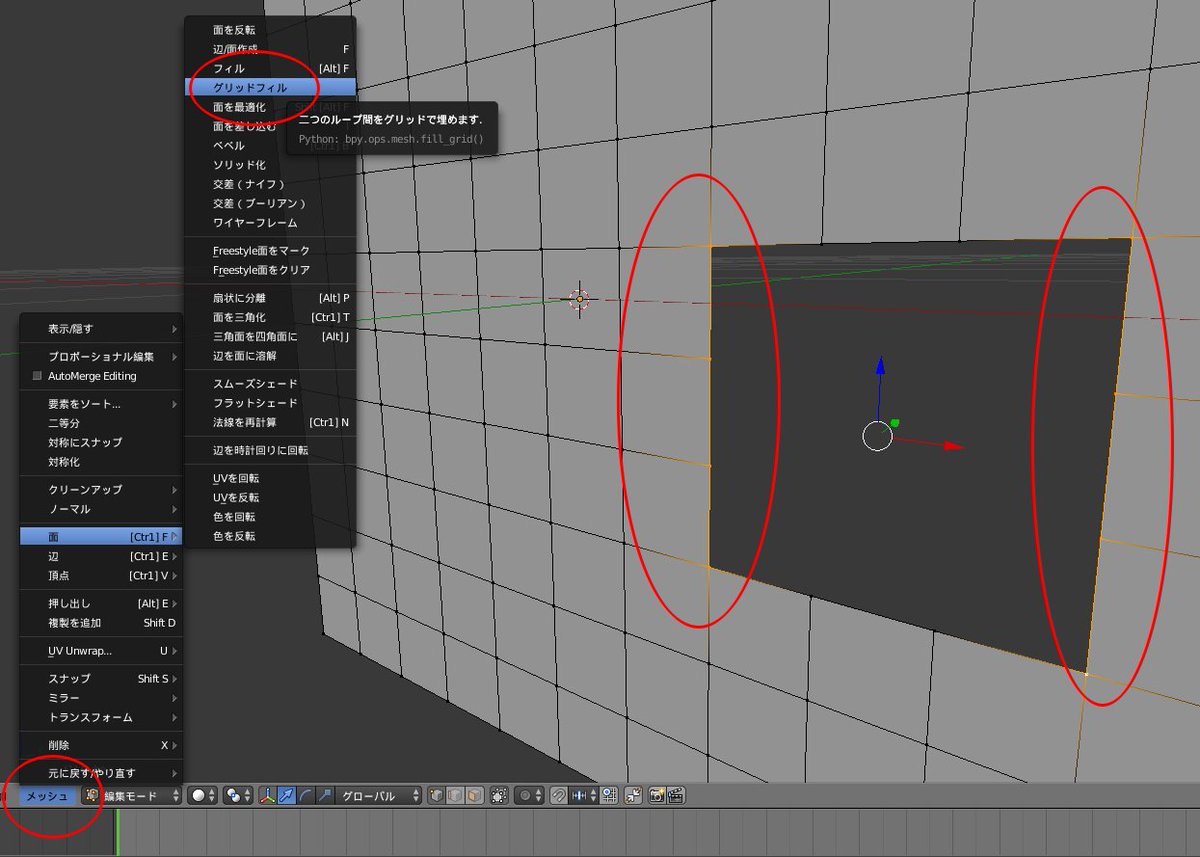The height and width of the screenshot is (857, 1200).
Task: Apply スムーズシェード from menu
Action: click(x=270, y=383)
